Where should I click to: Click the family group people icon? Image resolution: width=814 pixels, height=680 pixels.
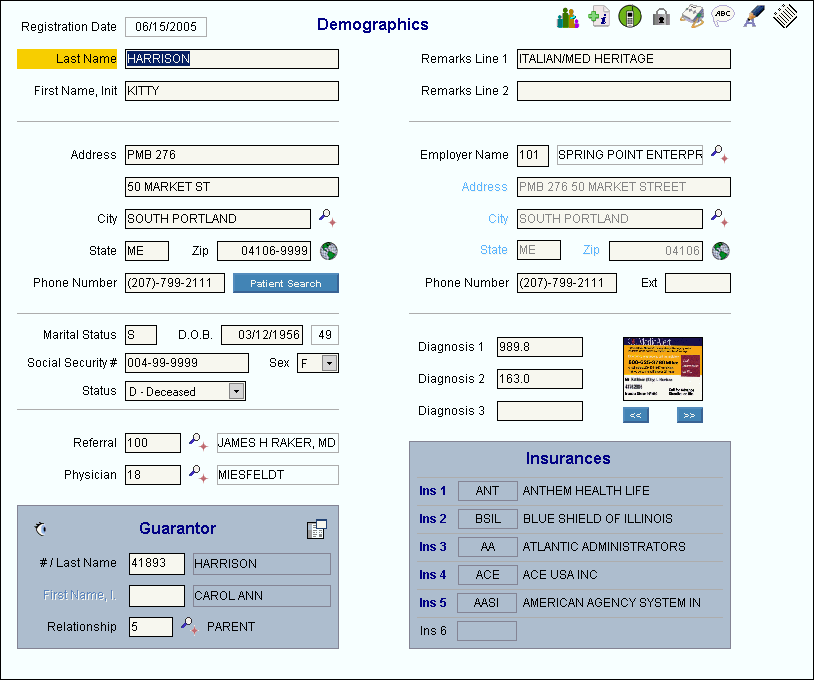567,18
